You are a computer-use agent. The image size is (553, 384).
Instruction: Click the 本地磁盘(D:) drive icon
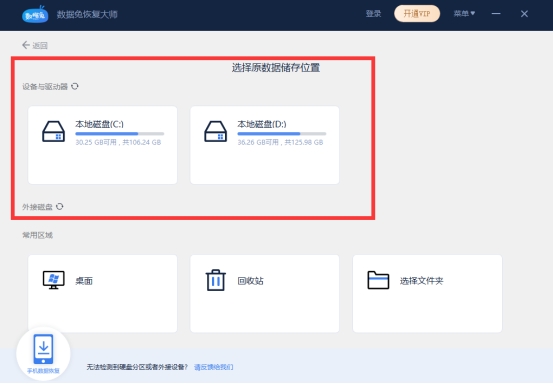(x=215, y=131)
